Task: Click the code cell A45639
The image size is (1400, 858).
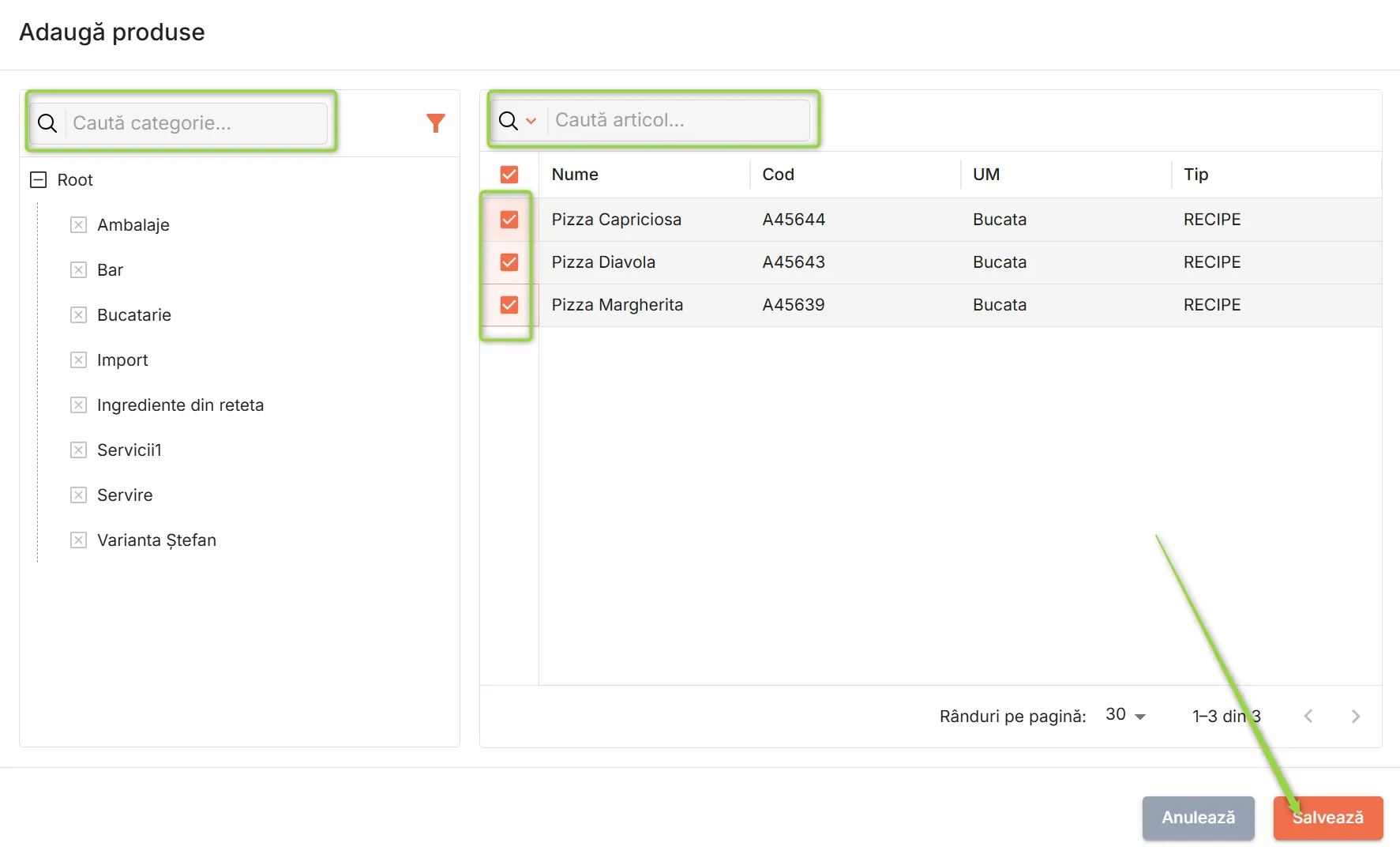Action: click(x=794, y=305)
